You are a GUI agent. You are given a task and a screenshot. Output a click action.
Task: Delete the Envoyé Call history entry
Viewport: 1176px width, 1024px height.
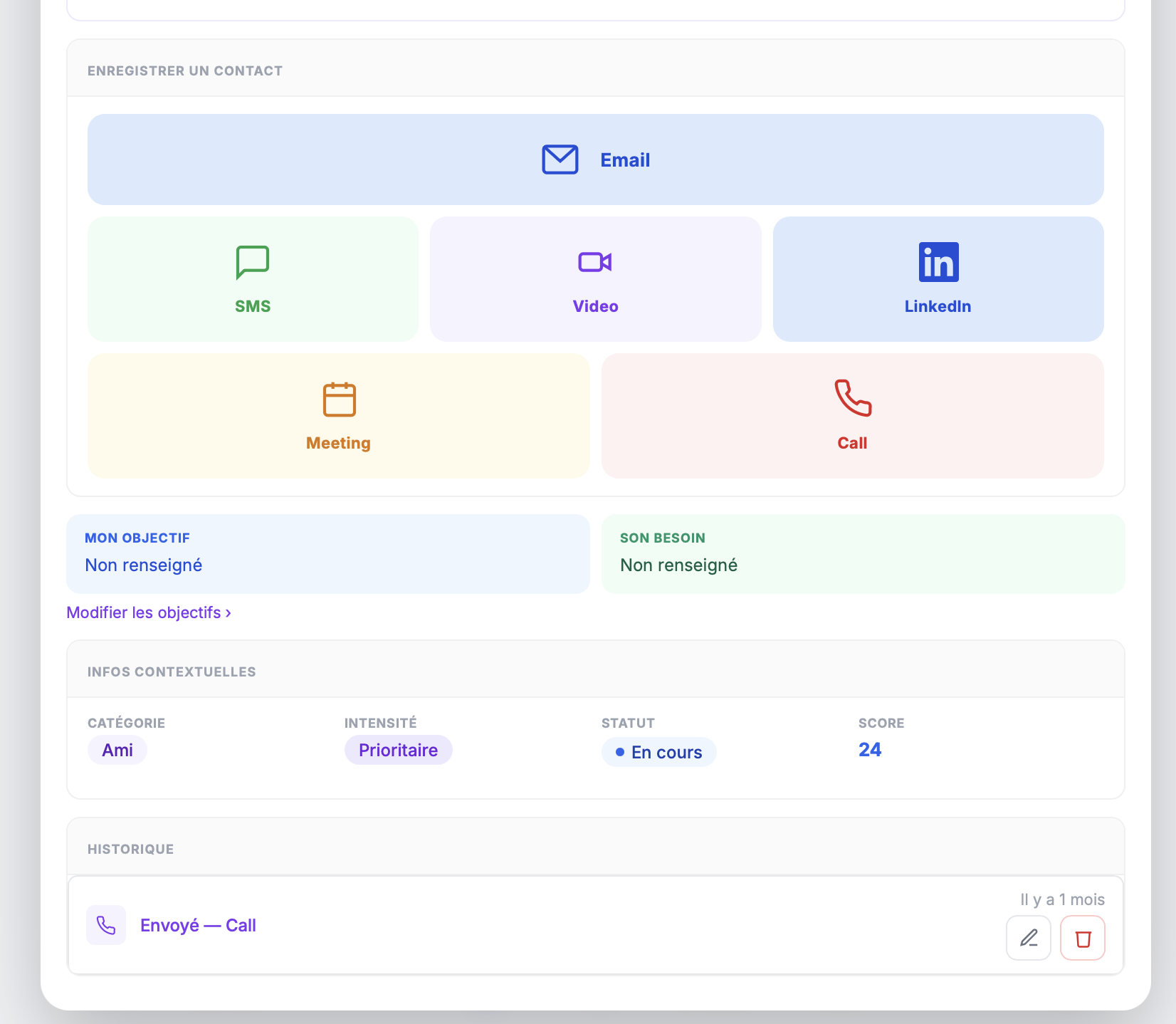point(1082,938)
